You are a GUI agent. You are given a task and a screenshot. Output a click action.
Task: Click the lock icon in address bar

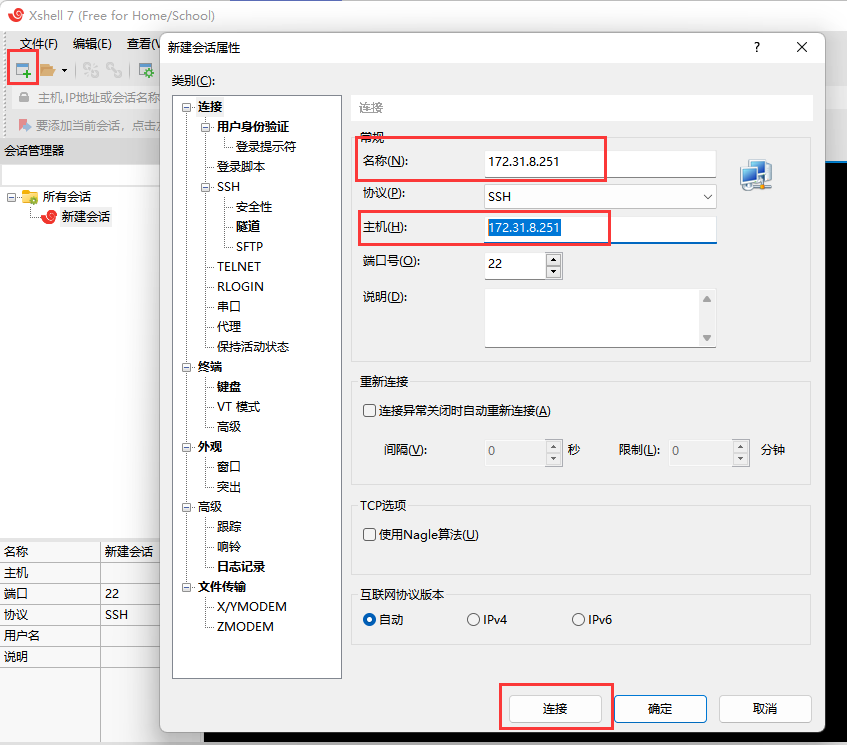tap(24, 98)
